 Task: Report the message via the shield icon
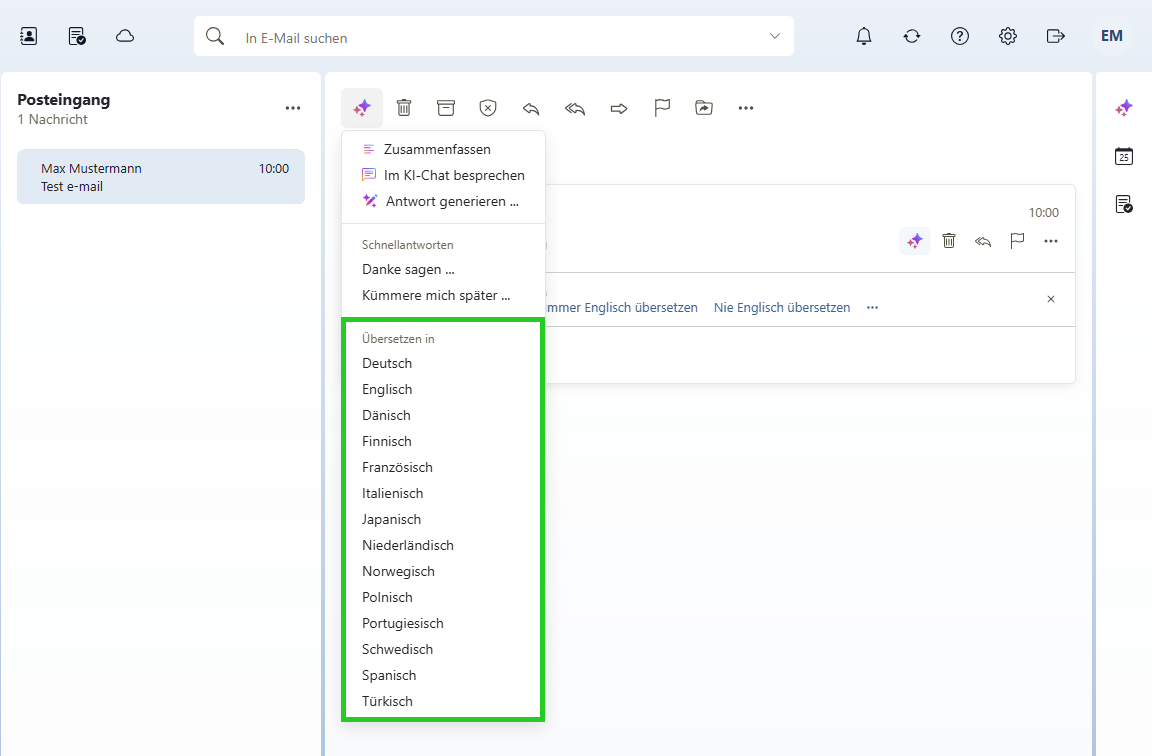point(487,107)
